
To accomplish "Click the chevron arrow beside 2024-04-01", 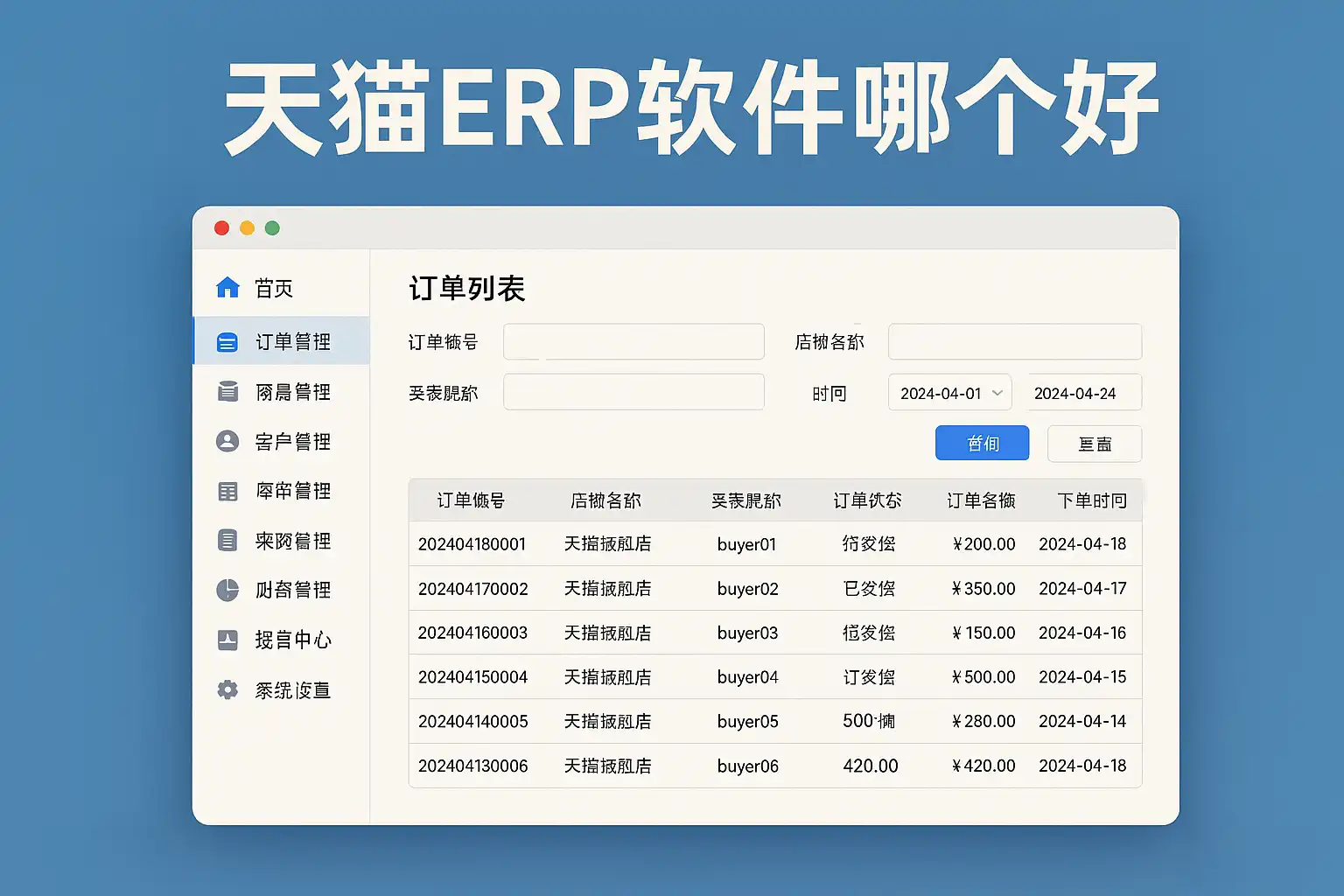I will [997, 393].
